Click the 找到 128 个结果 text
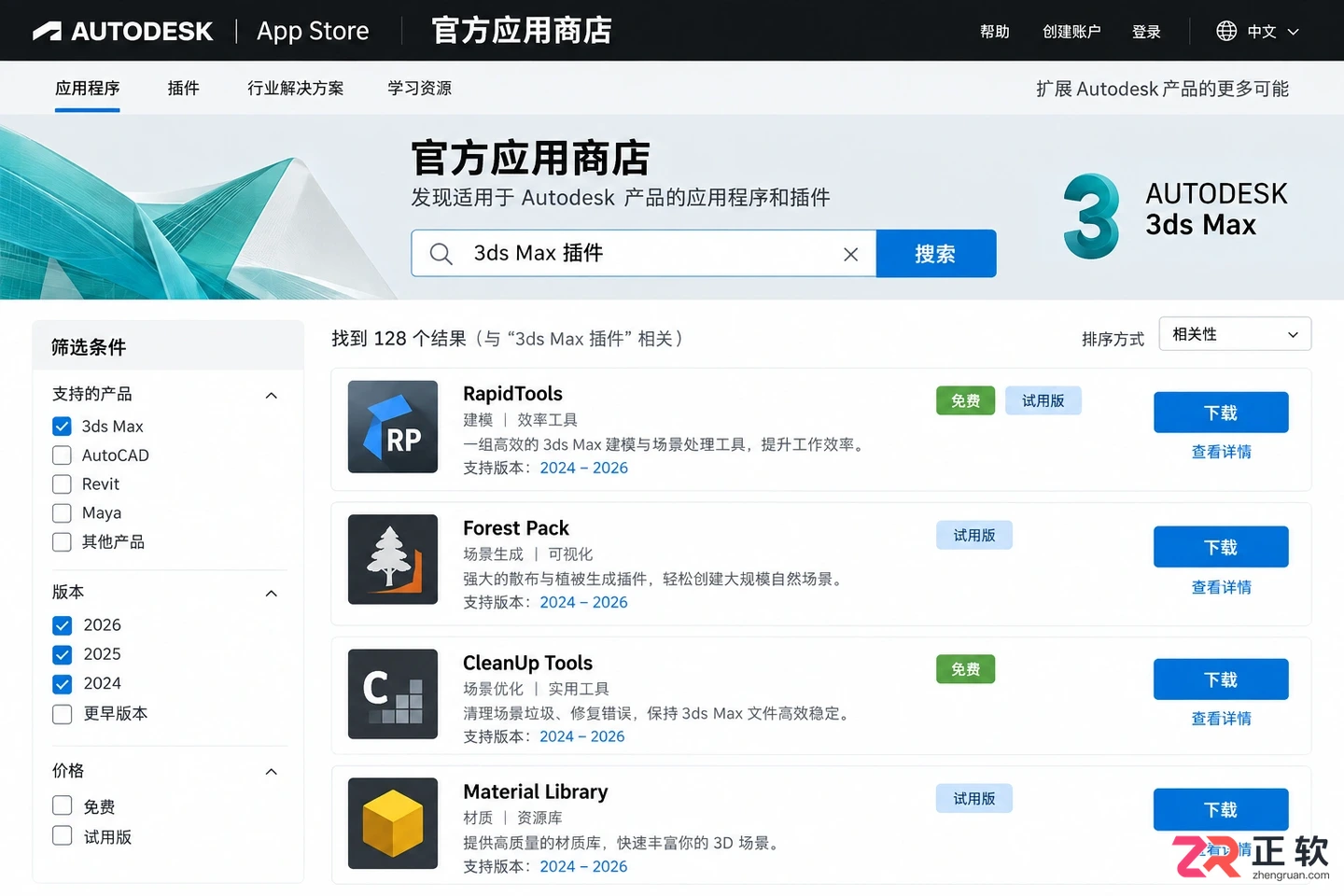Screen dimensions: 1344x896 [399, 339]
